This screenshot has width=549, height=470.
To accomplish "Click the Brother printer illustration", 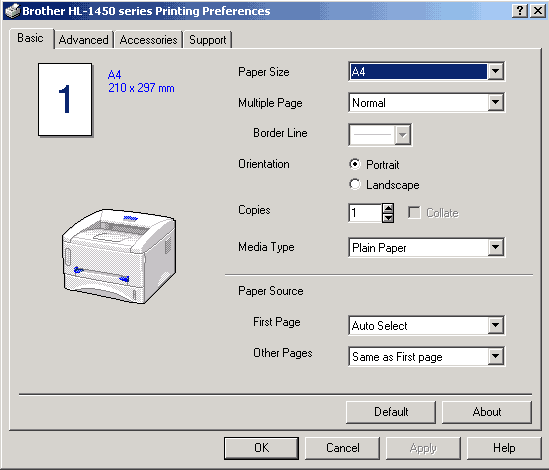I will pyautogui.click(x=119, y=256).
